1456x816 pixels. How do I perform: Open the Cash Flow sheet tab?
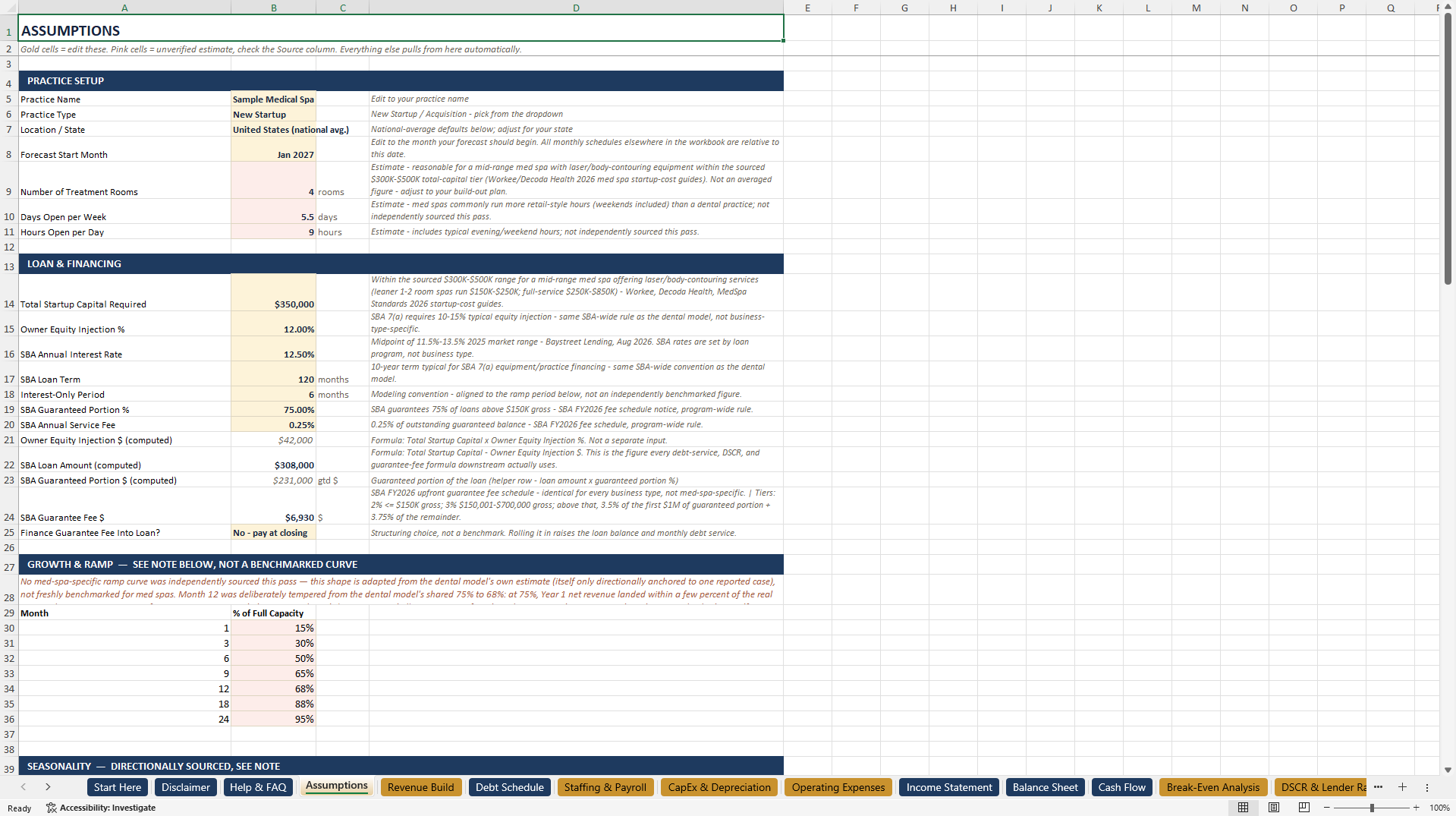(1122, 787)
